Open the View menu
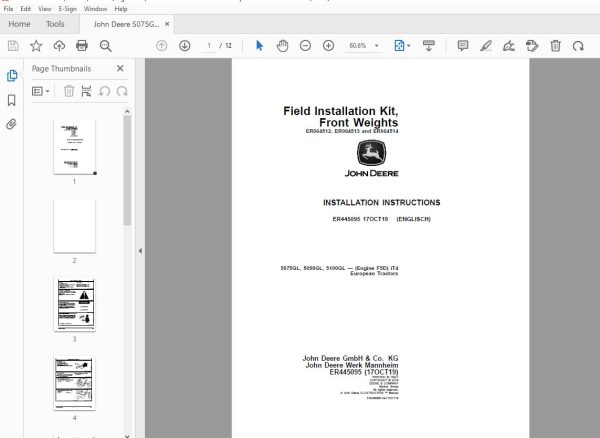This screenshot has height=438, width=600. (45, 9)
